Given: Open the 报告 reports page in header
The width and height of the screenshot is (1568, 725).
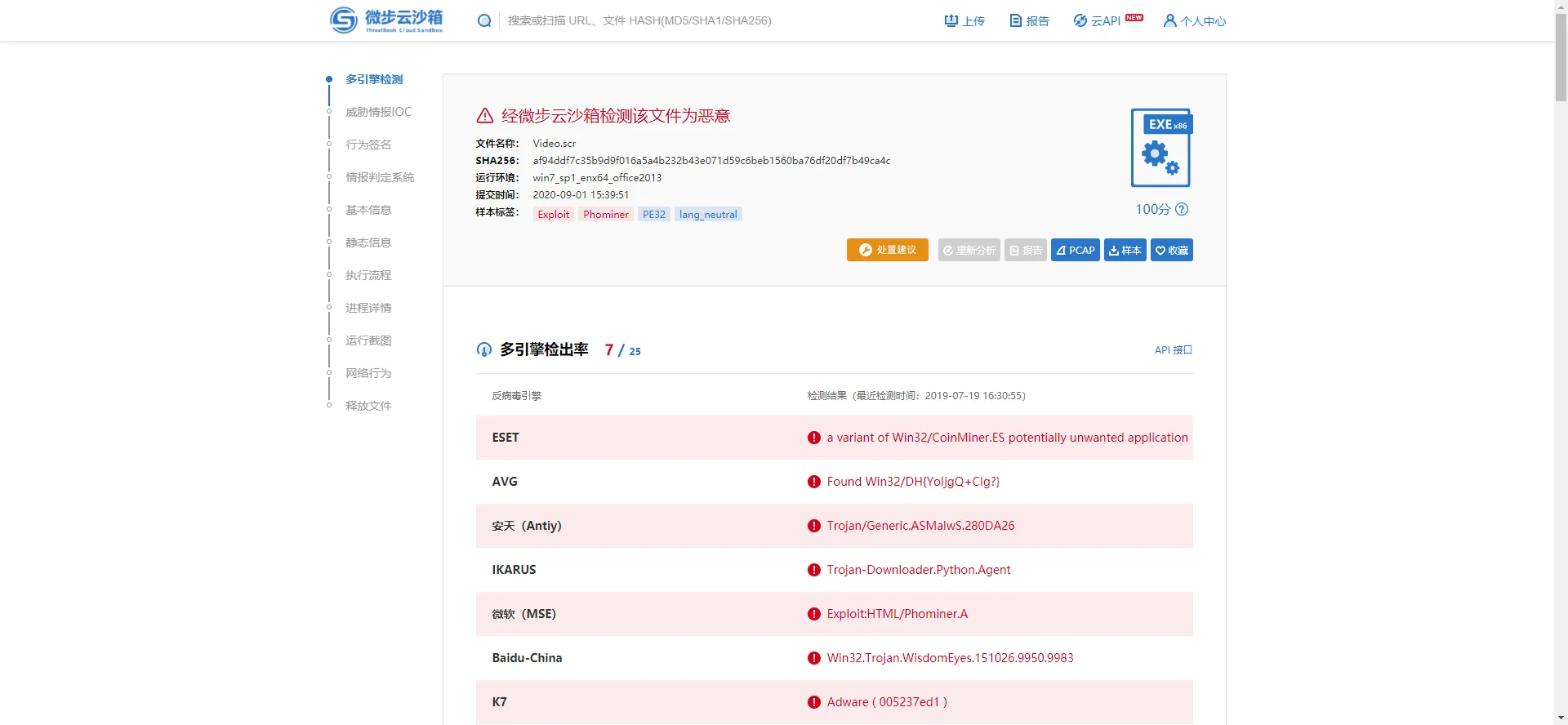Looking at the screenshot, I should [1029, 21].
